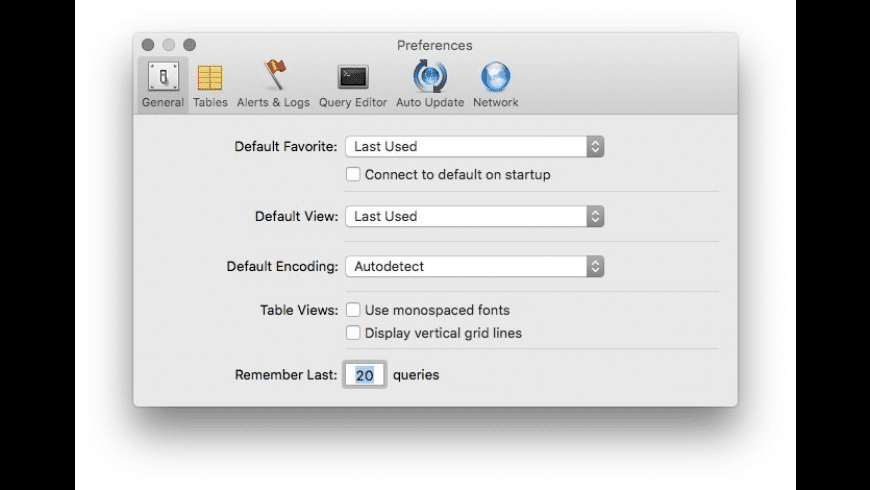870x490 pixels.
Task: Enable Connect to default on startup
Action: (353, 175)
